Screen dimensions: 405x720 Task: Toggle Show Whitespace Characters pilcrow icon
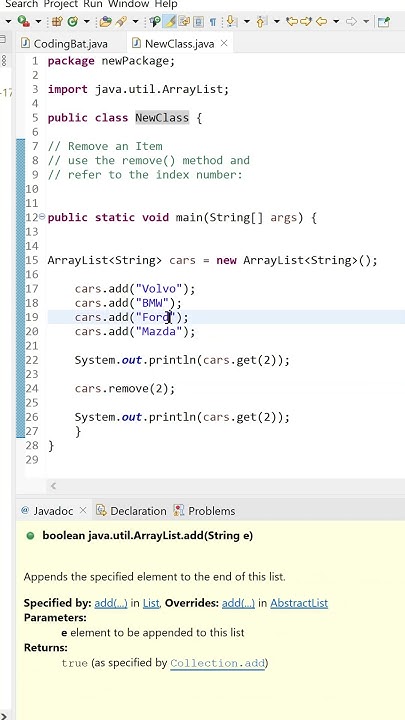pyautogui.click(x=213, y=21)
